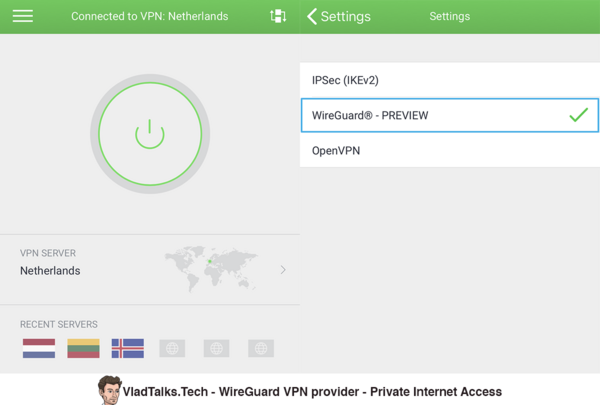The image size is (600, 405).
Task: Click the server sort icon in header
Action: 278,16
